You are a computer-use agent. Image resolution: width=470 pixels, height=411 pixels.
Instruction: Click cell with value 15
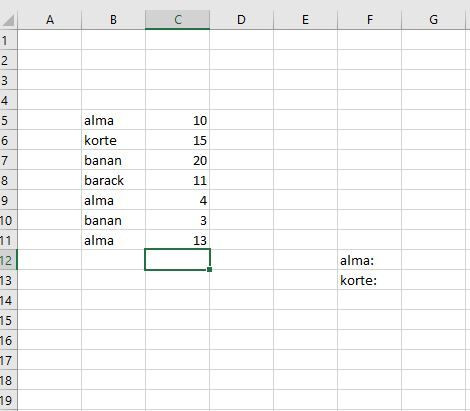coord(177,140)
